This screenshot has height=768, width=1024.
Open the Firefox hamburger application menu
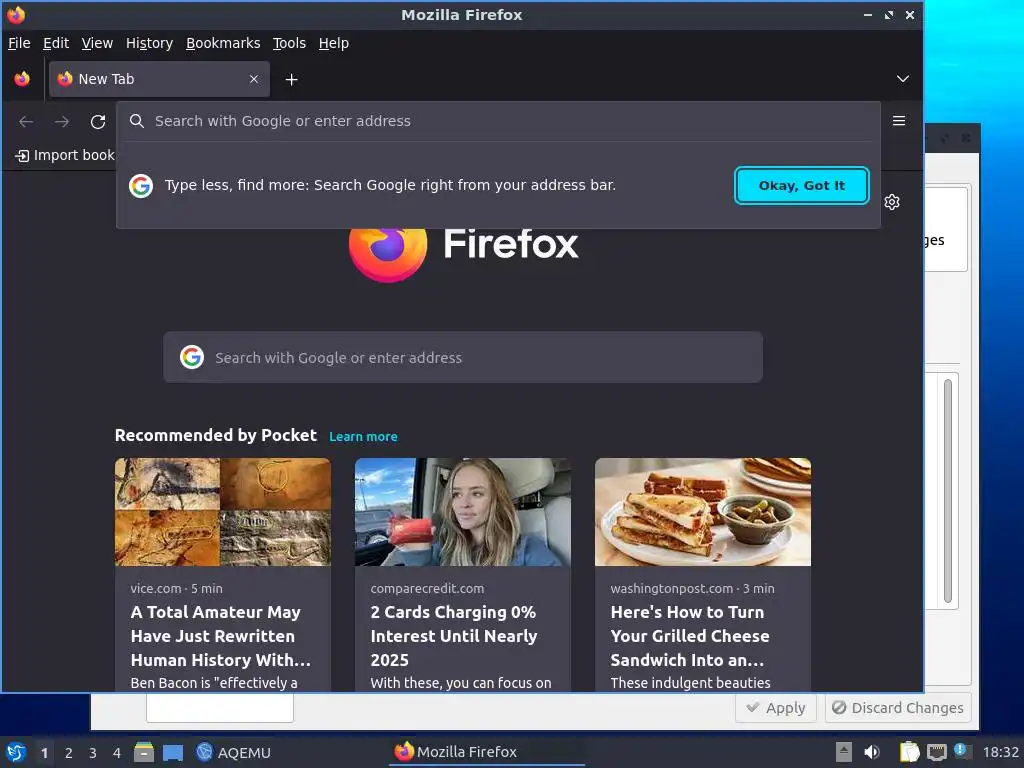pos(899,121)
